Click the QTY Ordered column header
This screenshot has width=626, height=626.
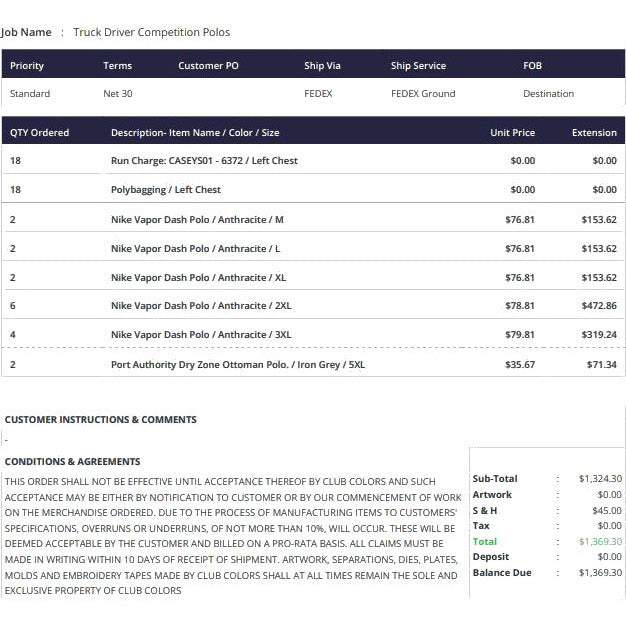[40, 133]
